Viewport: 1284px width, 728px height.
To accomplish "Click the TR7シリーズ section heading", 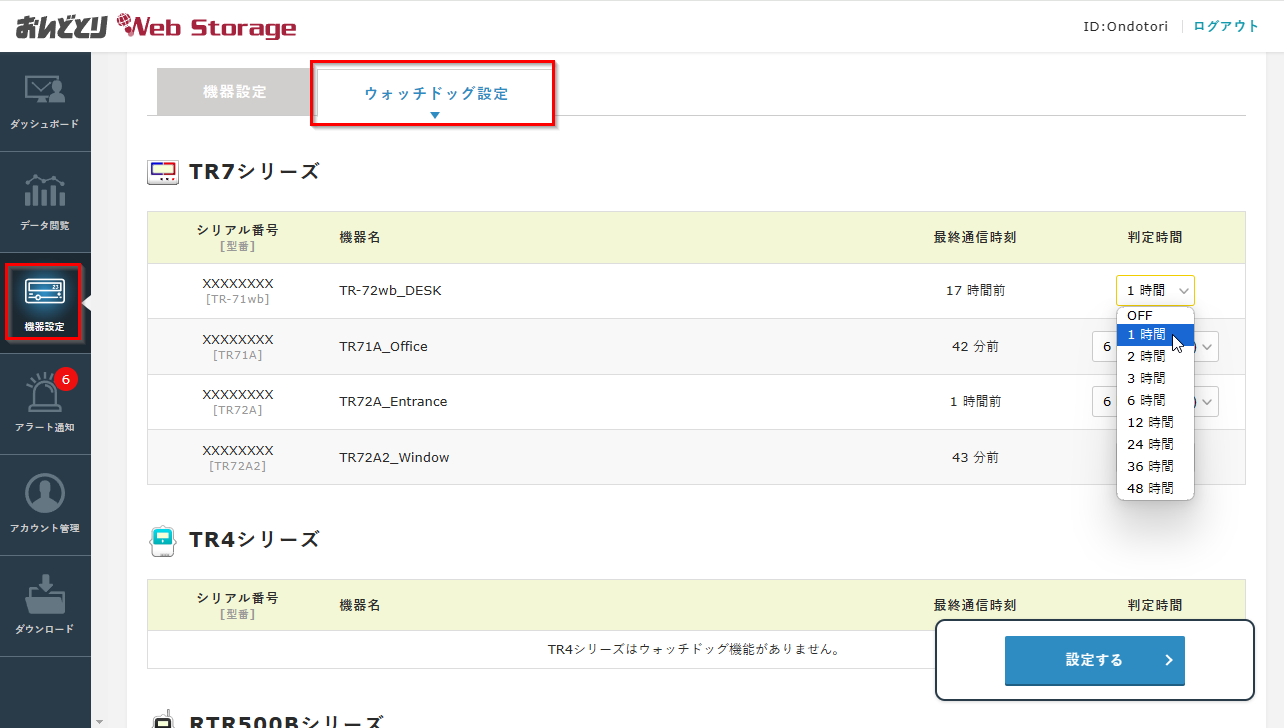I will tap(254, 172).
